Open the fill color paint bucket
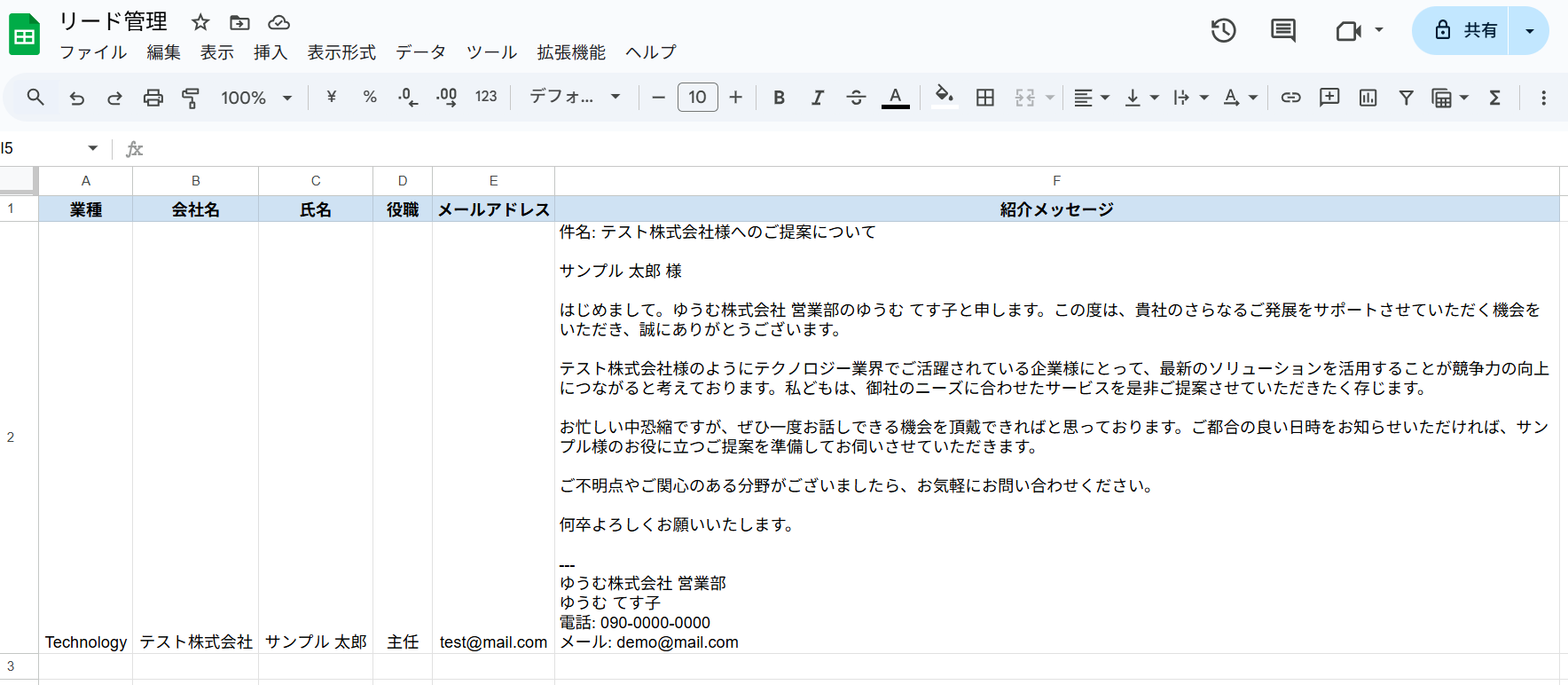Screen dimensions: 1568x685 click(944, 96)
